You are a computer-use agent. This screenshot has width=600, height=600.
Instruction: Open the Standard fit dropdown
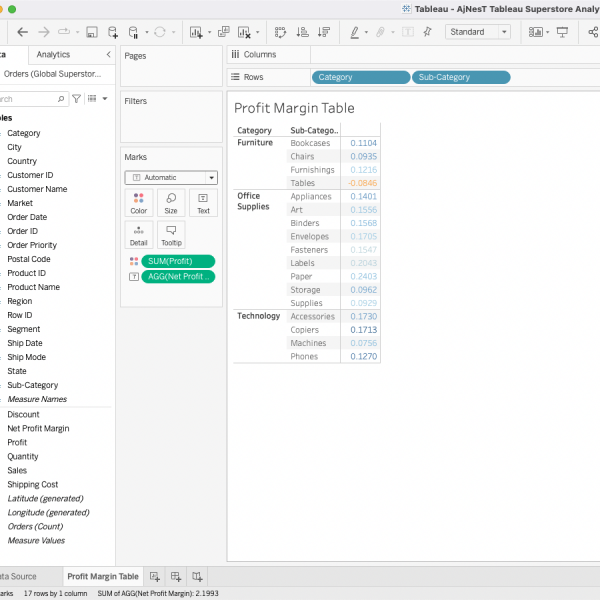pyautogui.click(x=477, y=32)
